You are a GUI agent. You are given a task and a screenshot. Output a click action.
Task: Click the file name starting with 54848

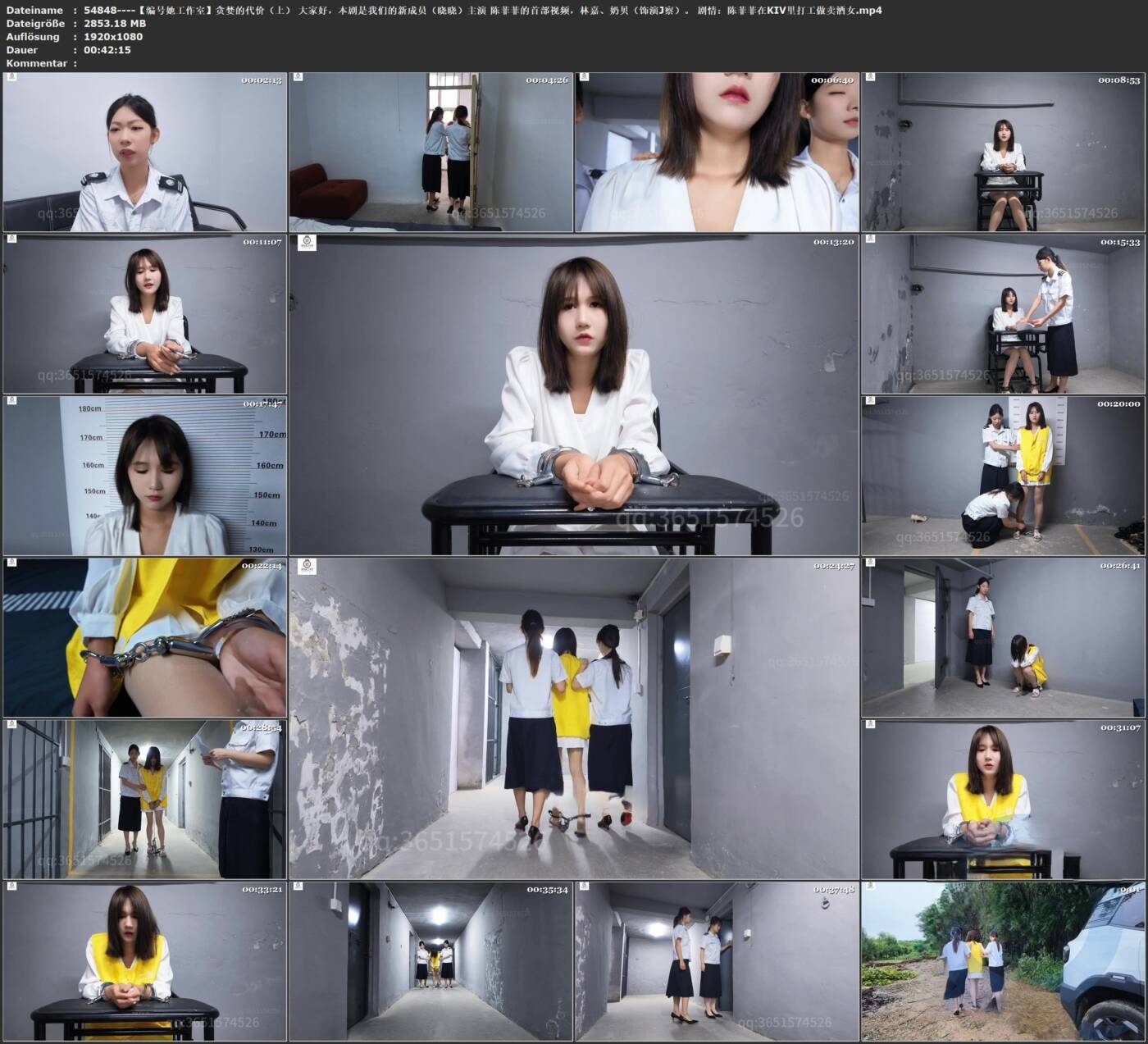483,11
